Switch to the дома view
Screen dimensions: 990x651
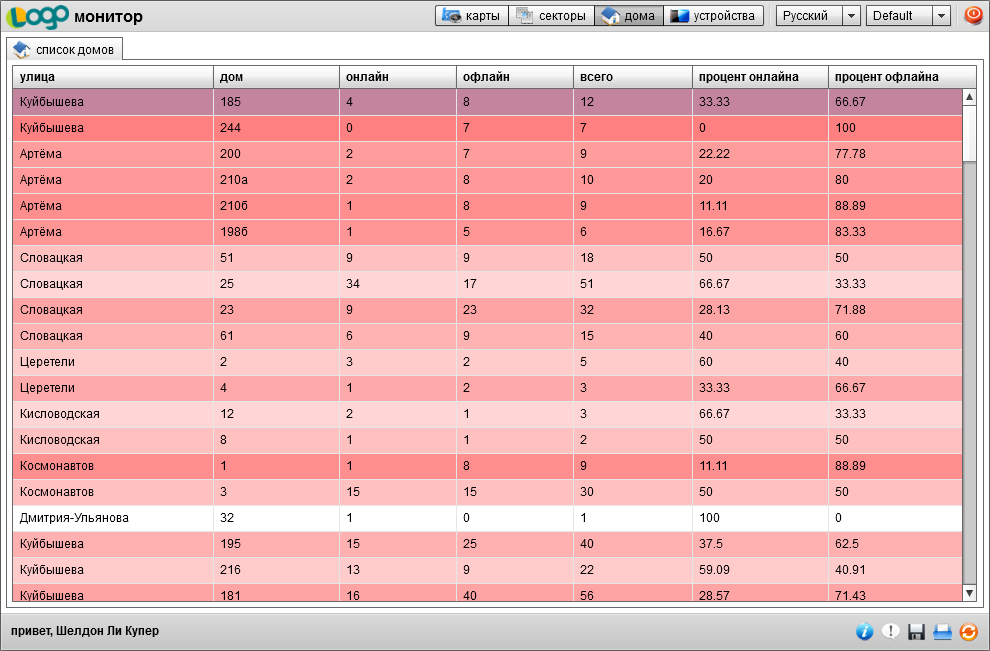[x=628, y=16]
